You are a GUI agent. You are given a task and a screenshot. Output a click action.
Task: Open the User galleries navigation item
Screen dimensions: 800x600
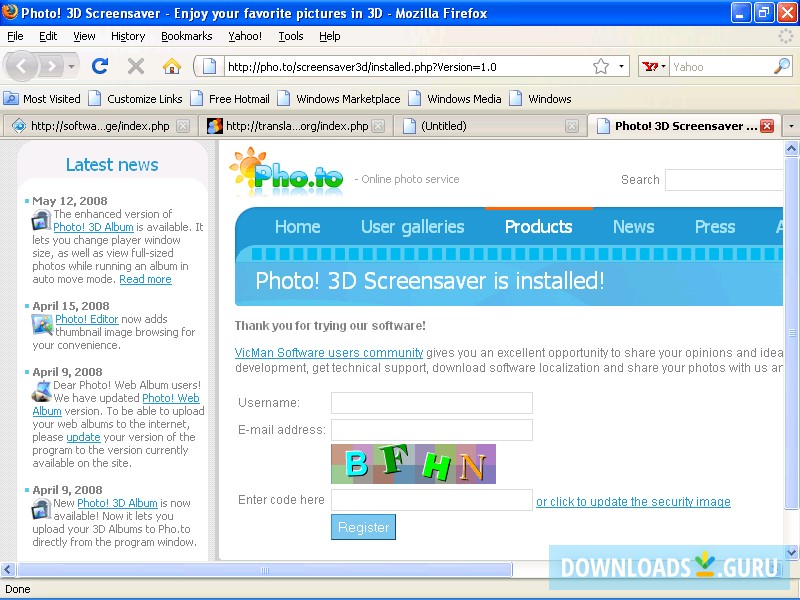[413, 227]
